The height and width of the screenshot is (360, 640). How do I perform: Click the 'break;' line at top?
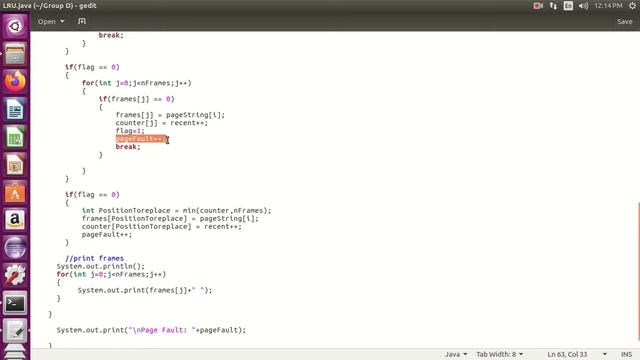point(111,35)
